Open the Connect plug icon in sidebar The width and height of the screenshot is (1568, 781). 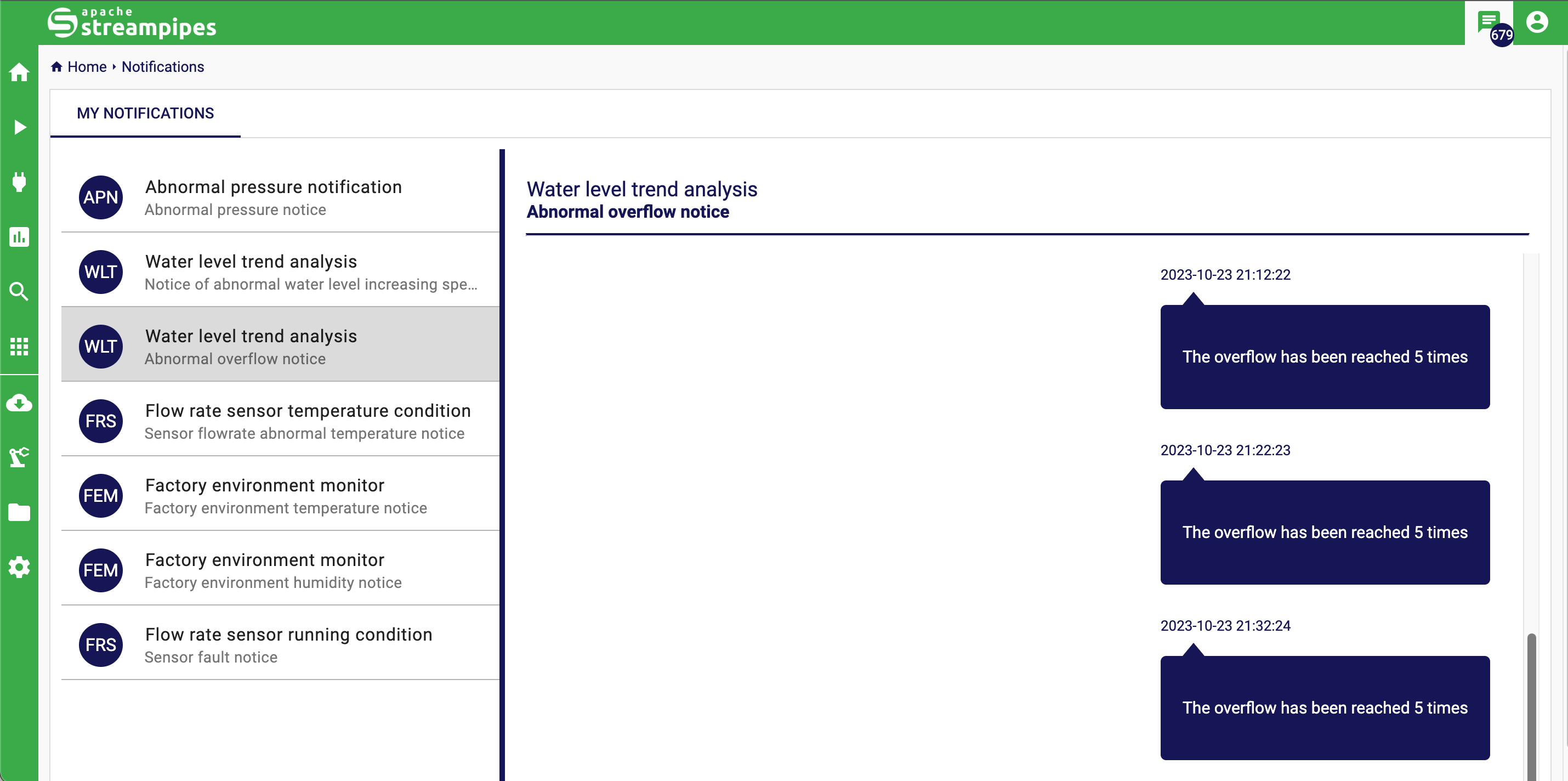19,182
